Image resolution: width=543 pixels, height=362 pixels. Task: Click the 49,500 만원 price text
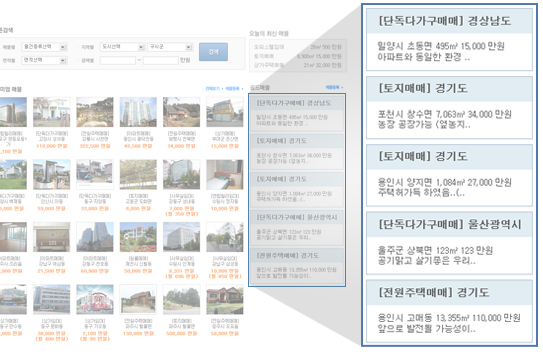(138, 146)
